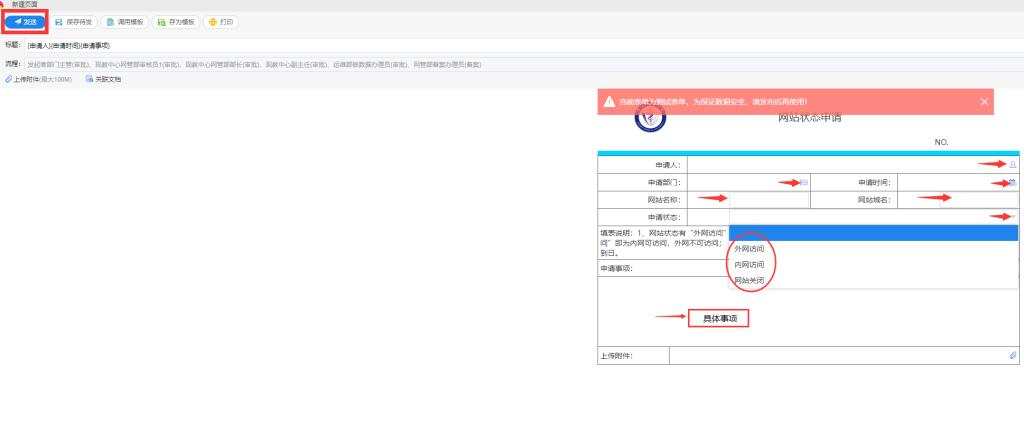Select 内网访问 from dropdown list
The width and height of the screenshot is (1024, 427).
pyautogui.click(x=749, y=264)
